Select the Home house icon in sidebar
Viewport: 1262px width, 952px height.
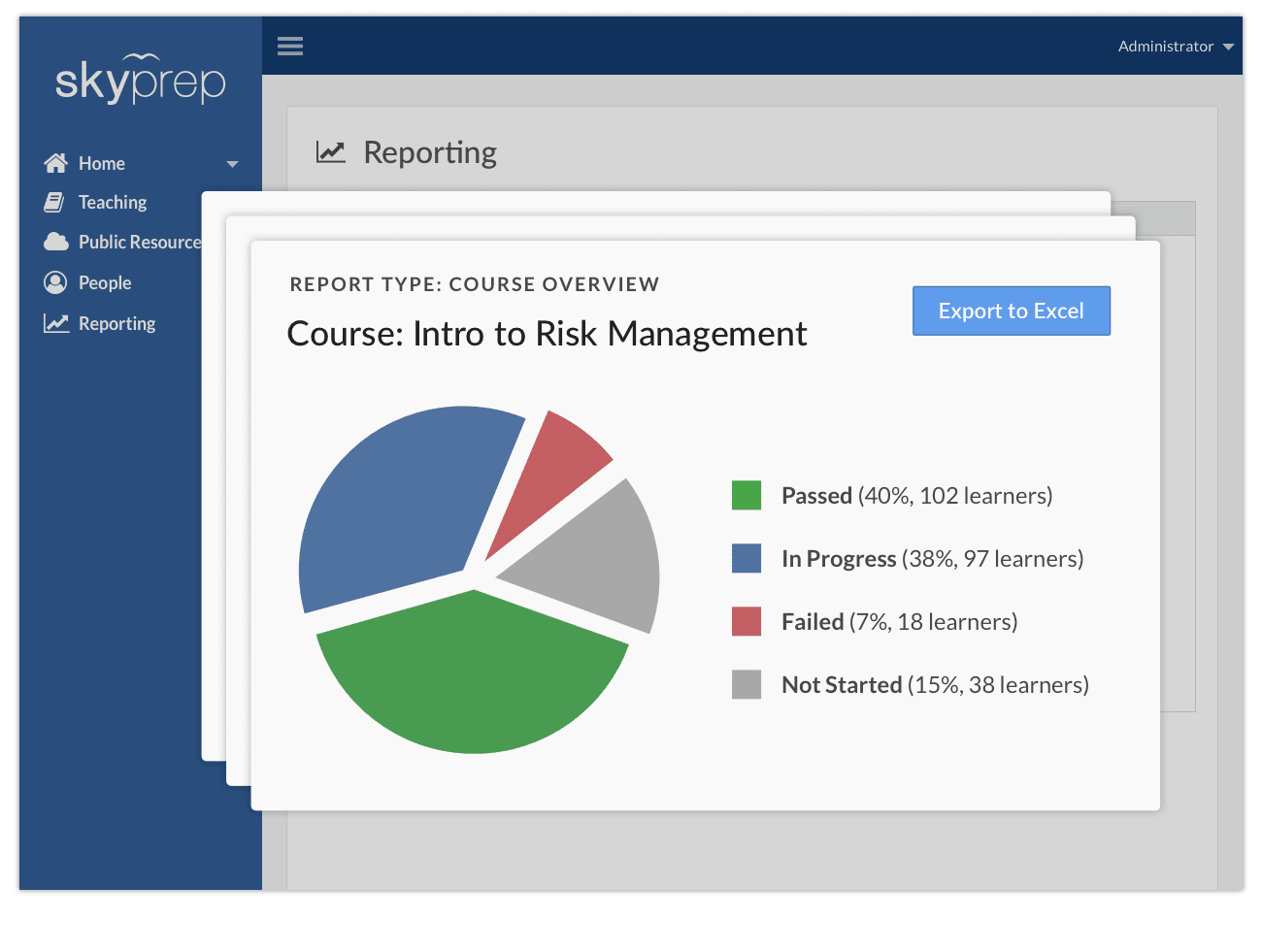click(56, 162)
